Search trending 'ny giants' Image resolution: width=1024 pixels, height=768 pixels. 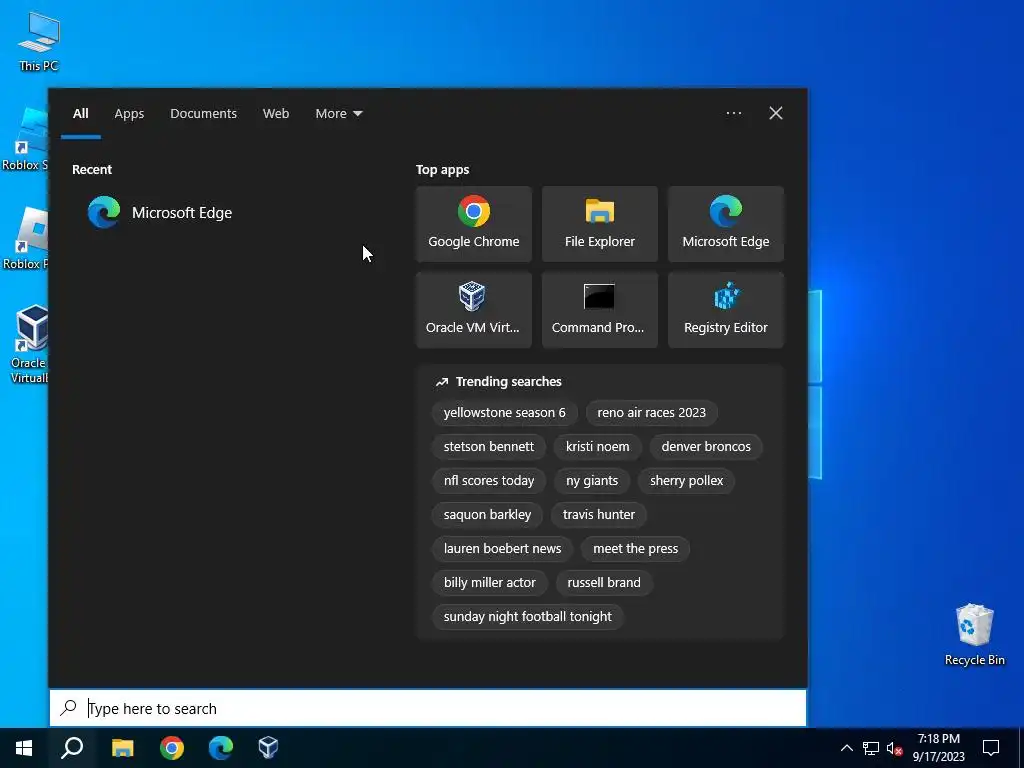(x=592, y=481)
